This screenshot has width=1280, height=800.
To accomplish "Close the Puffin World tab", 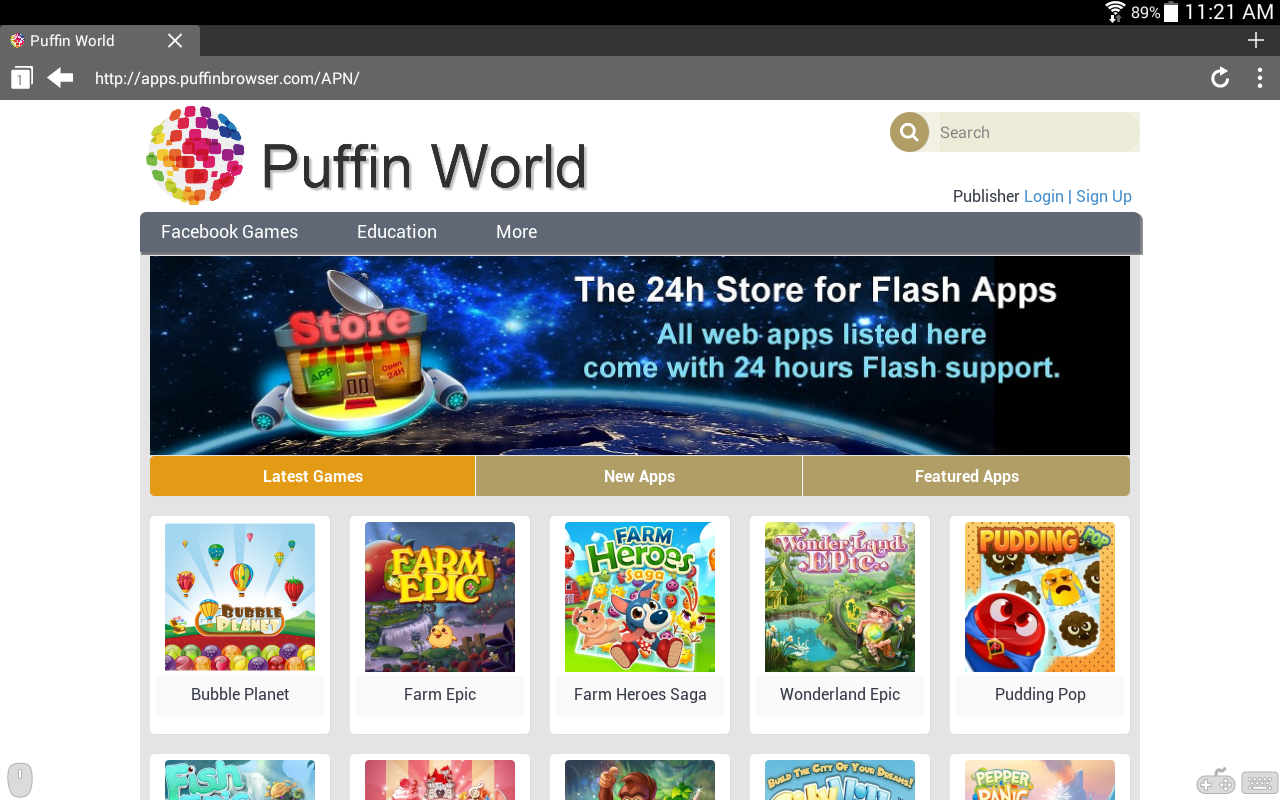I will click(175, 40).
